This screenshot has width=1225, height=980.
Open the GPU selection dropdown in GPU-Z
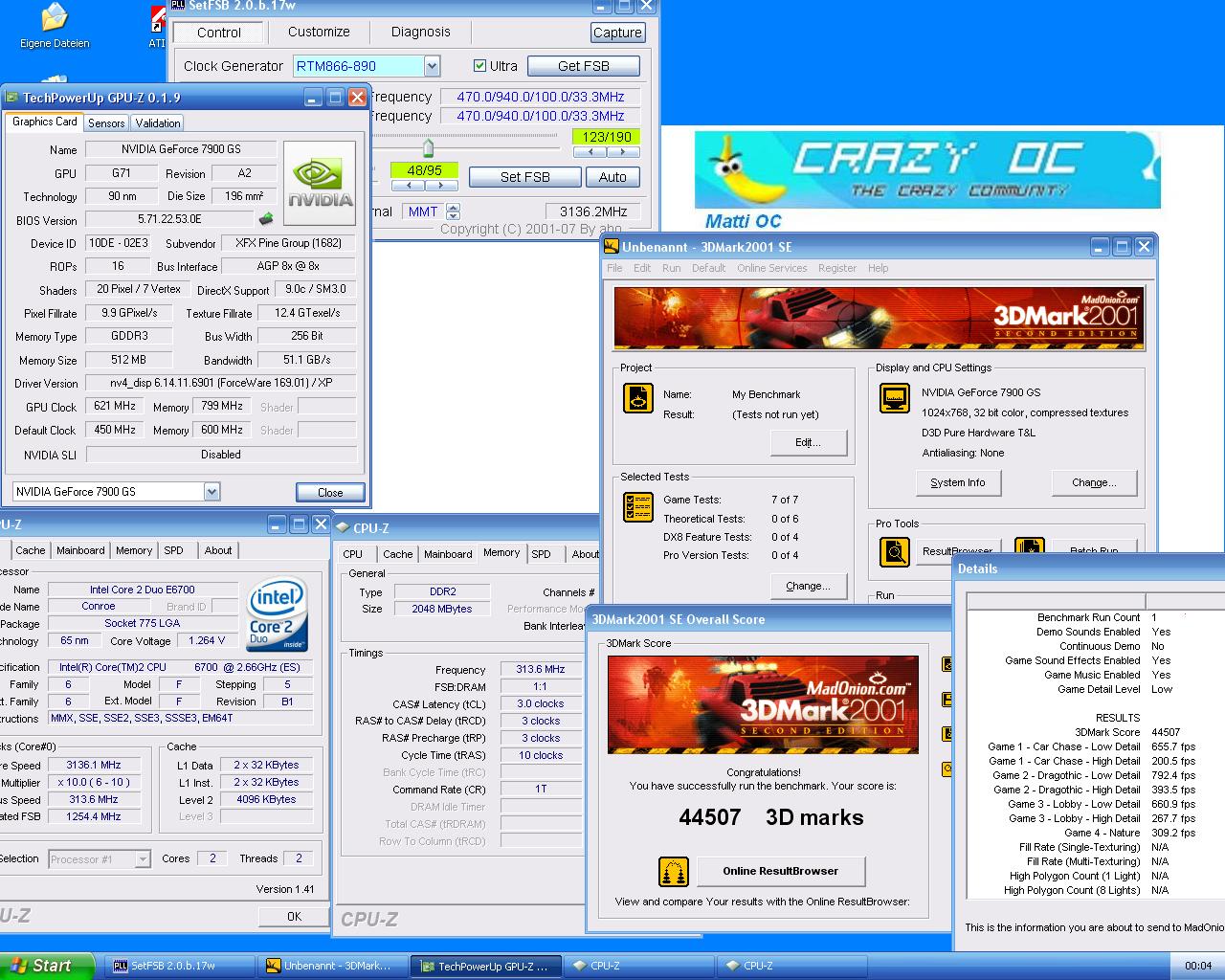[212, 492]
